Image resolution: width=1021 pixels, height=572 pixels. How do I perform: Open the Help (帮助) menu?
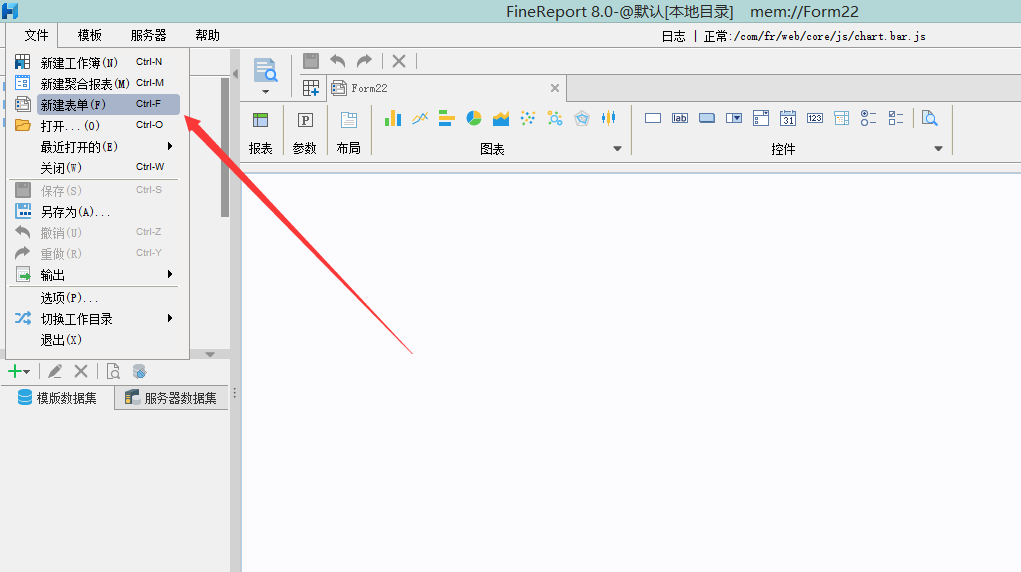207,35
